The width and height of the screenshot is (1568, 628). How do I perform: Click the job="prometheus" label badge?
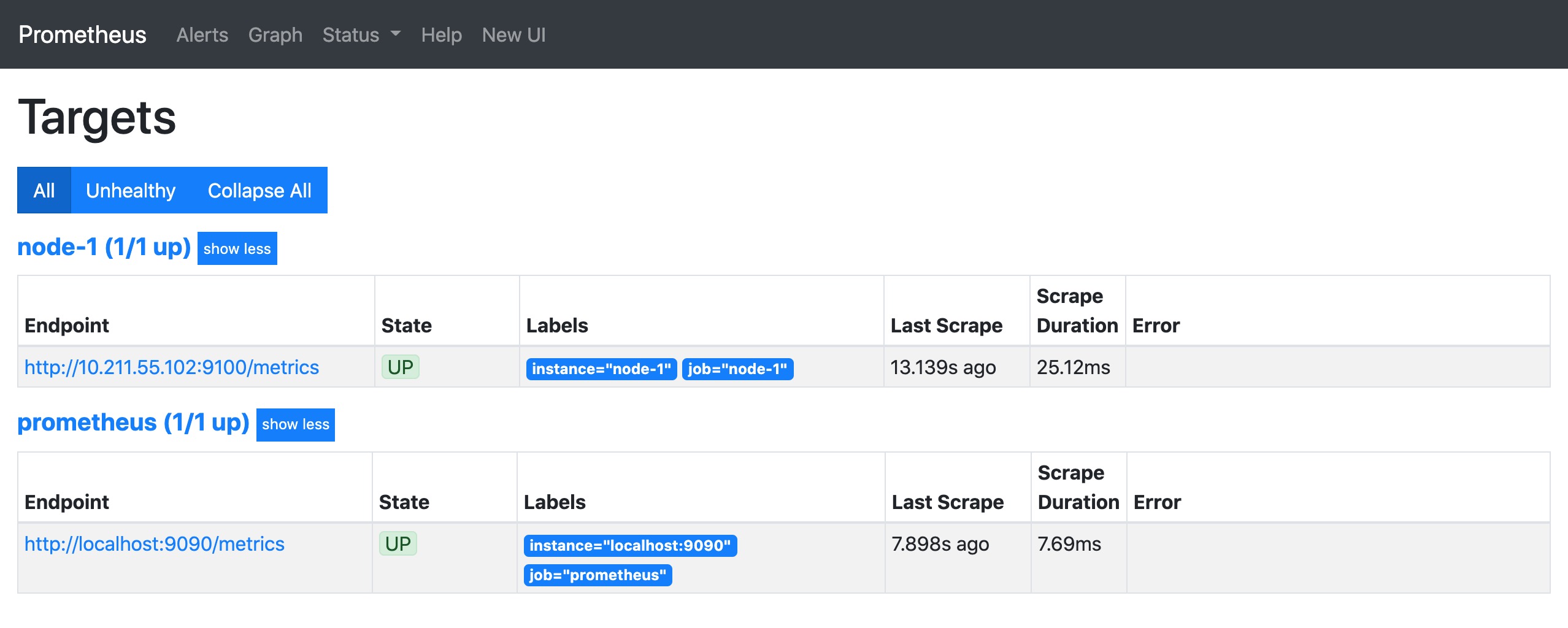click(598, 575)
